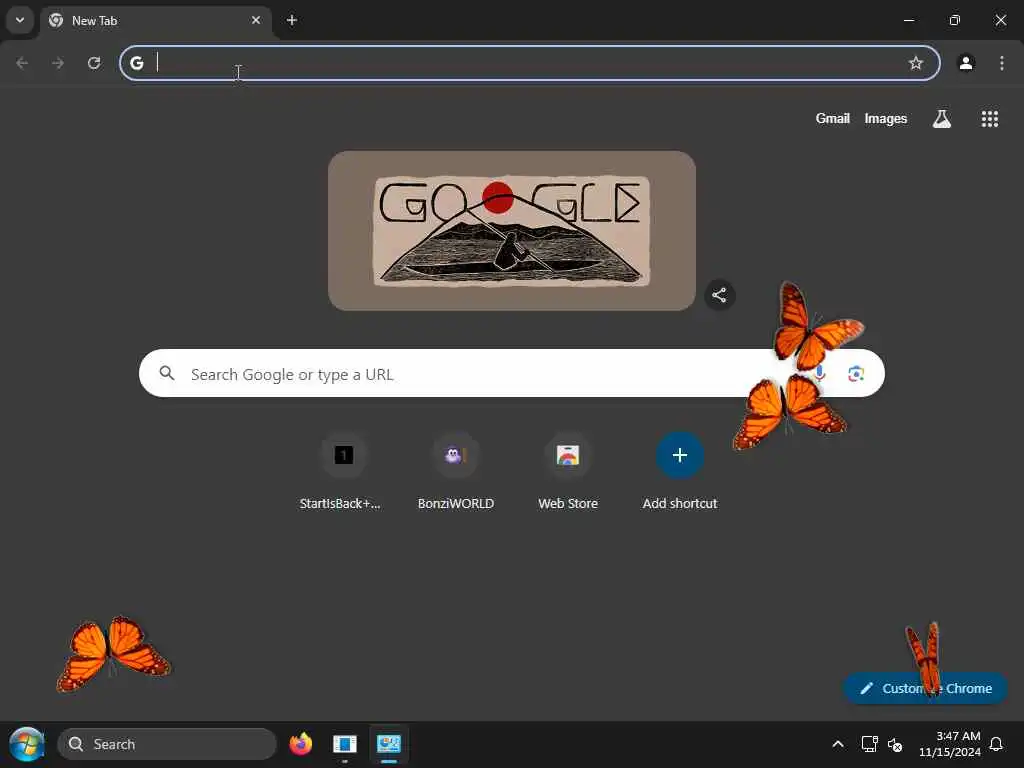Screen dimensions: 1024x768
Task: Focus the address bar field
Action: [530, 63]
